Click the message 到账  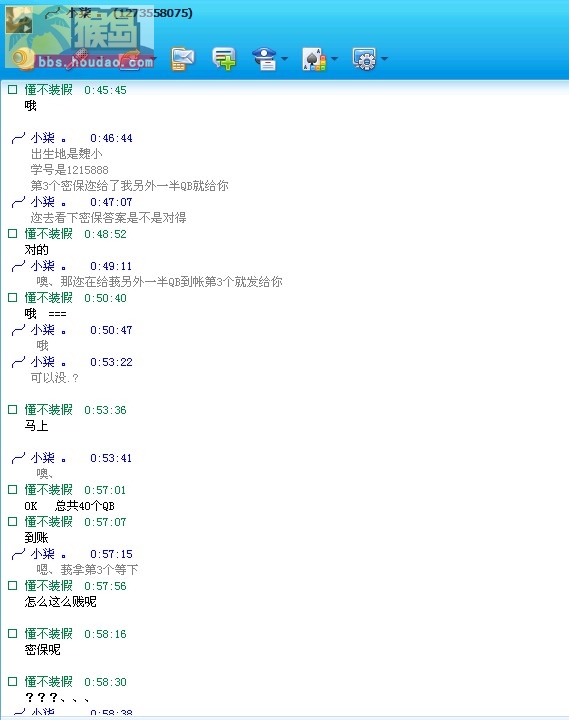click(36, 538)
